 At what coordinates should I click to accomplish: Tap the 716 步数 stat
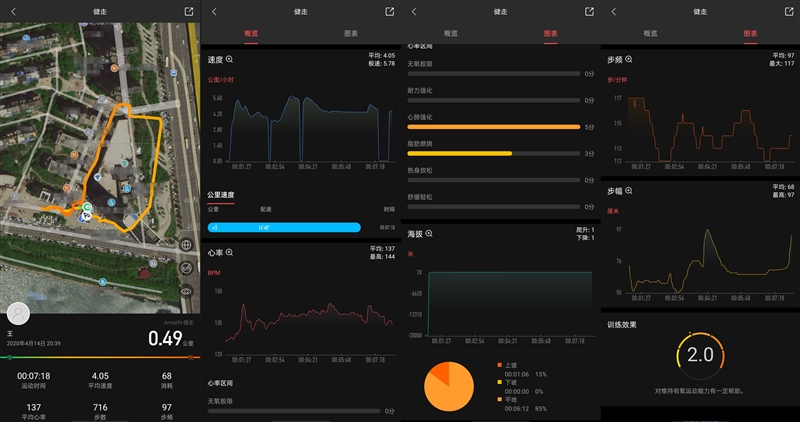coord(100,412)
